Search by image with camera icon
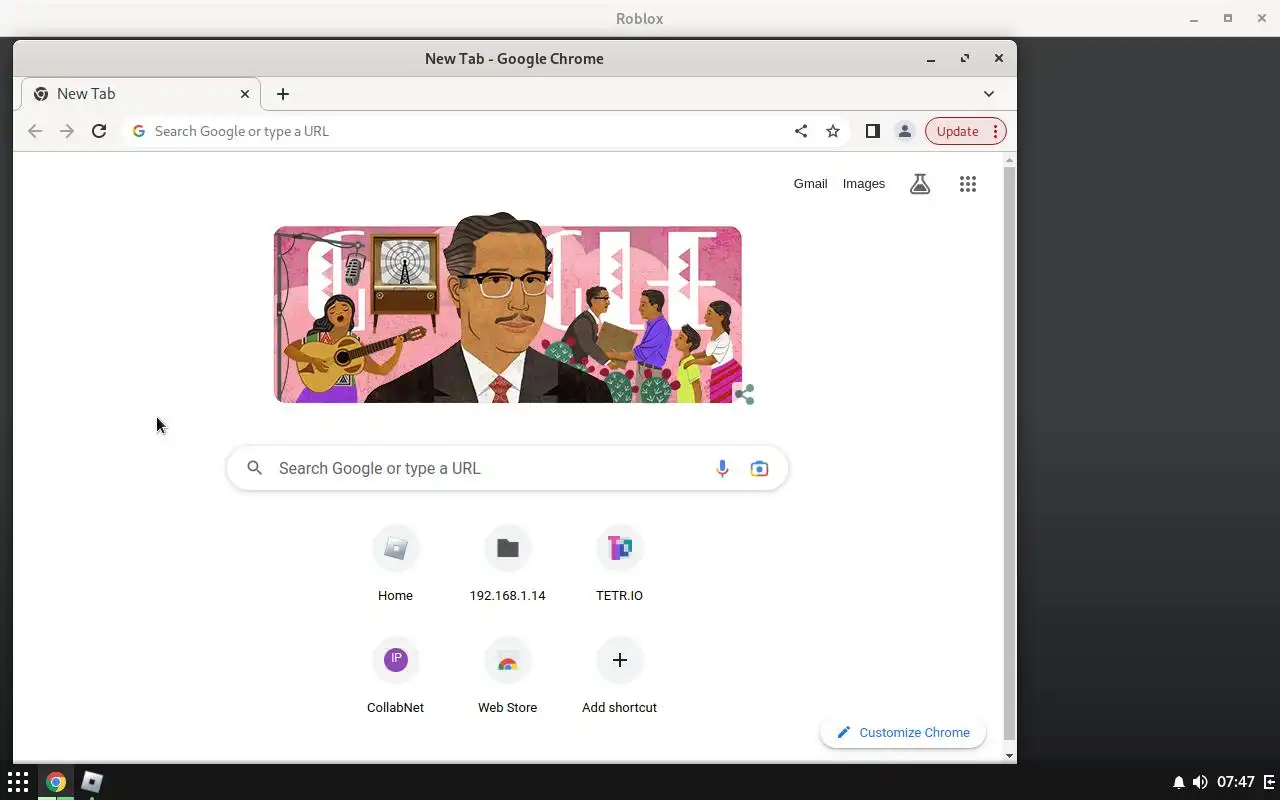The image size is (1280, 800). (759, 468)
